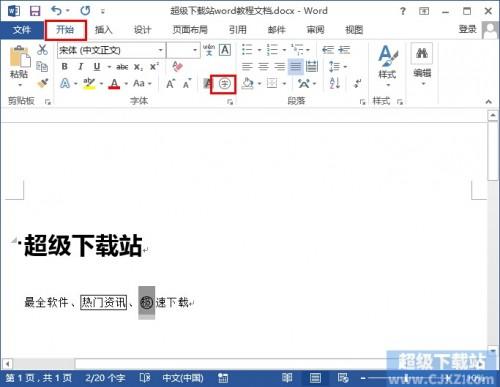The width and height of the screenshot is (500, 387).
Task: Toggle Underline formatting
Action: (x=97, y=67)
